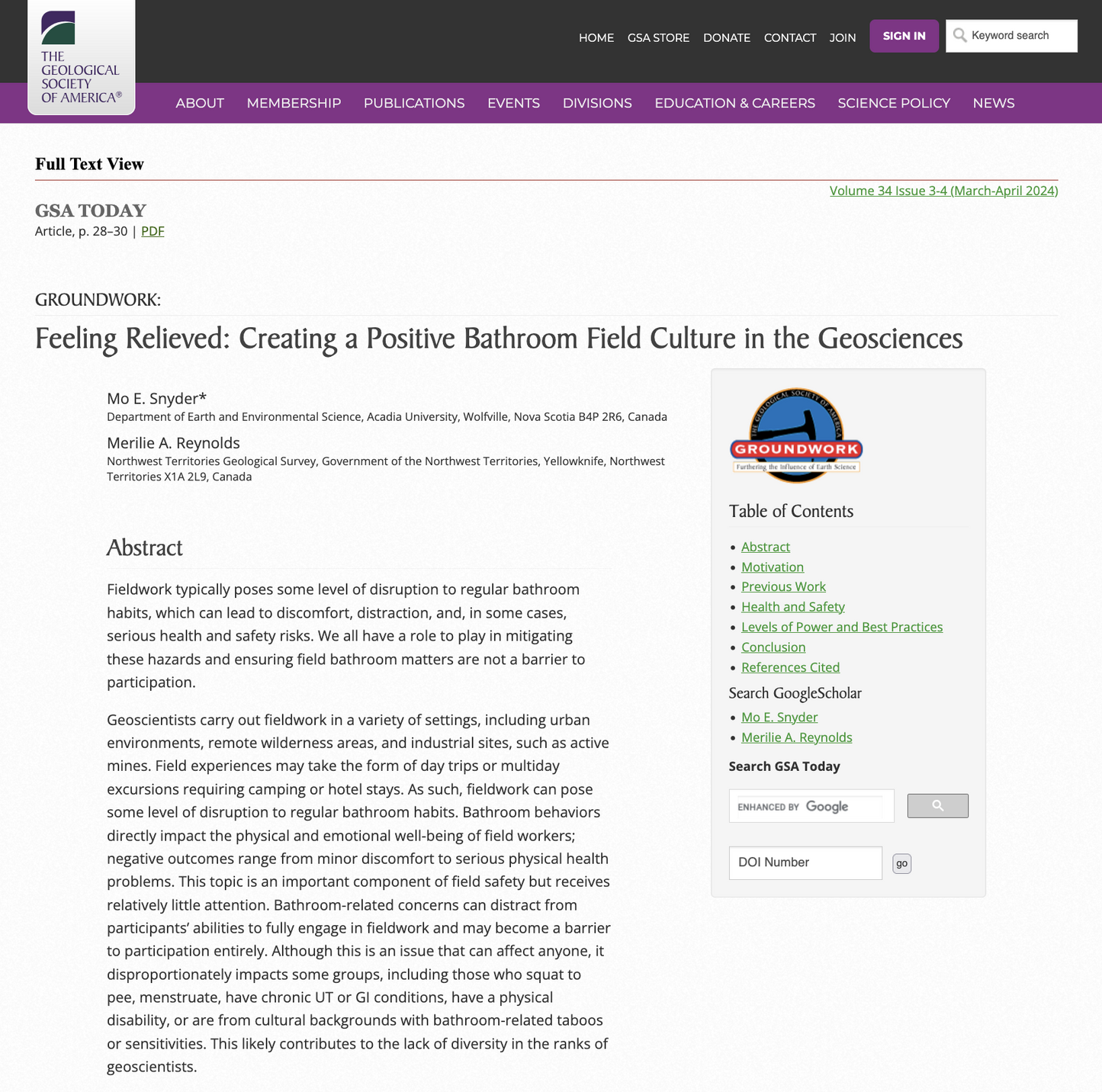
Task: Expand the EDUCATION & CAREERS dropdown
Action: tap(734, 103)
